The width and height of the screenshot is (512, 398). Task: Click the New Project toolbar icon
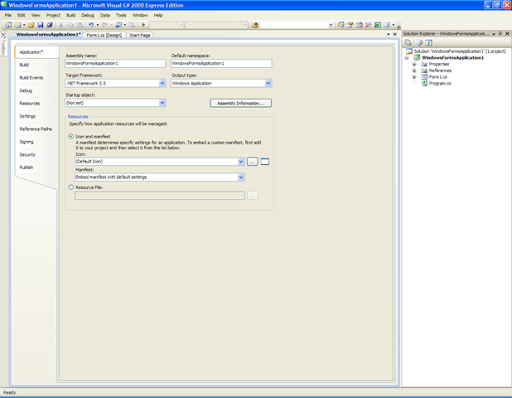(x=8, y=25)
